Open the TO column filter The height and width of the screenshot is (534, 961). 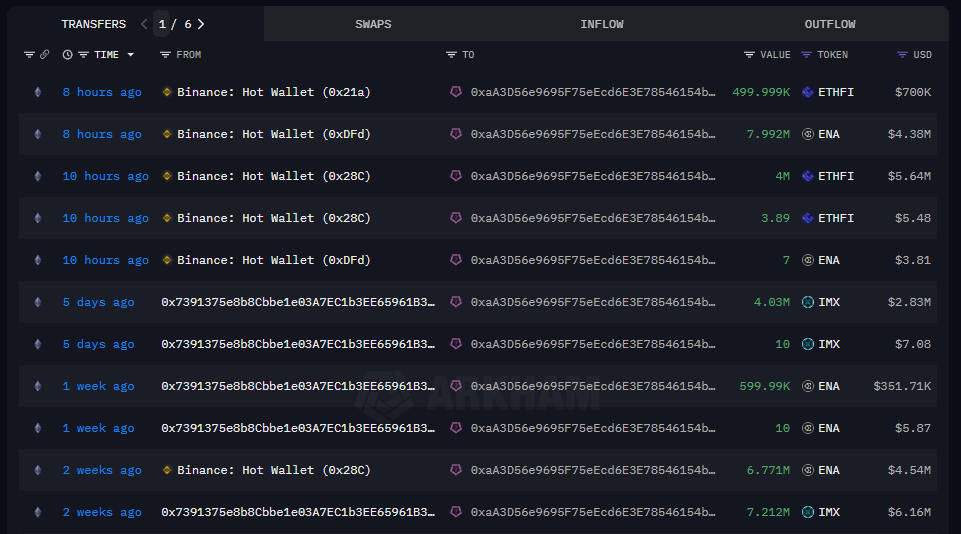(452, 55)
